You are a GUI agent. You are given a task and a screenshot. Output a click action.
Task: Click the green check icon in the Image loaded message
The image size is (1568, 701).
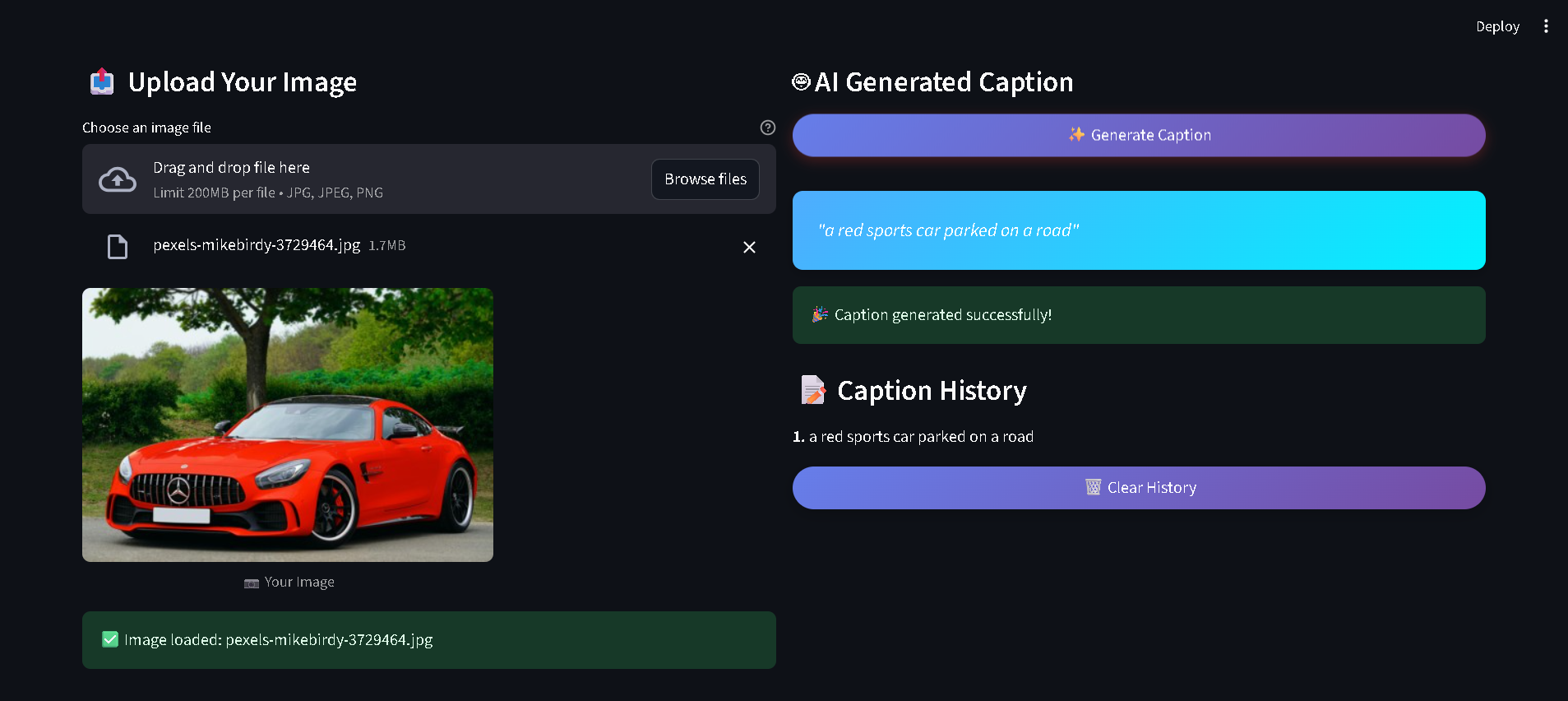point(110,639)
